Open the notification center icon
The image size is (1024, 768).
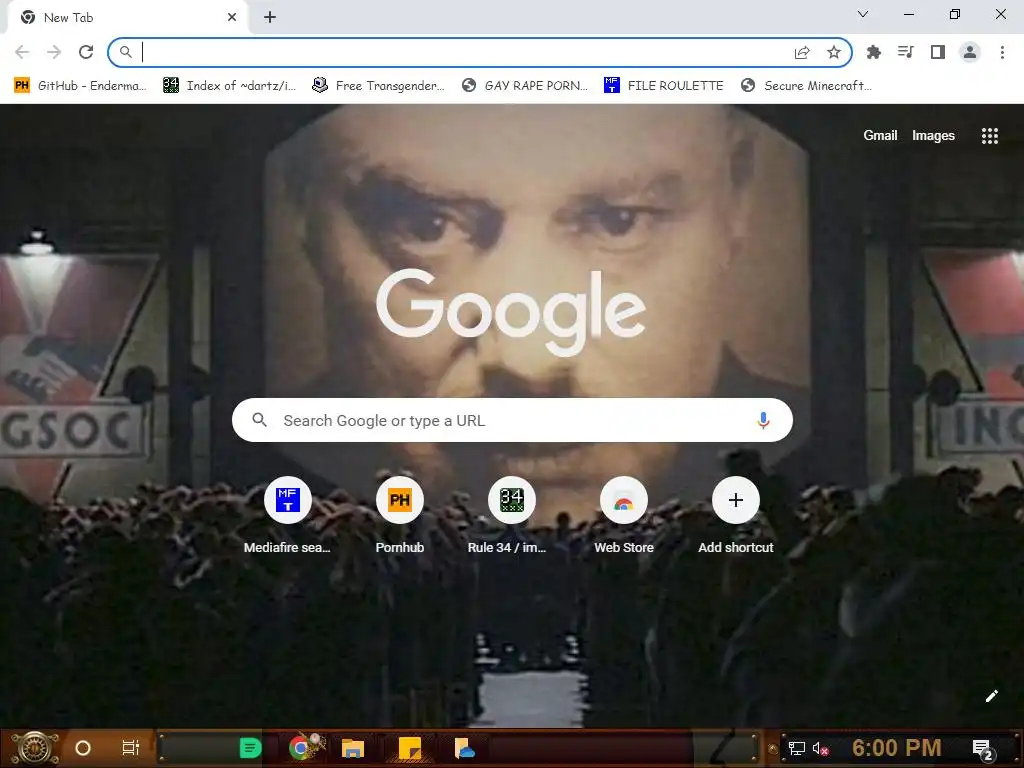983,749
